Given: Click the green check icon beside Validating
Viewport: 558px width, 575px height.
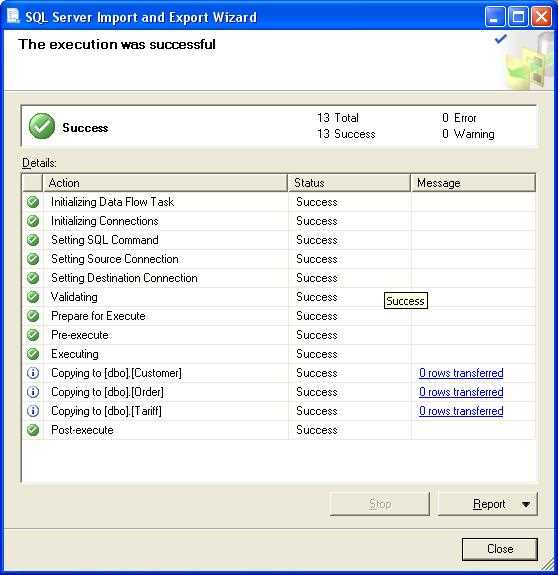Looking at the screenshot, I should tap(33, 297).
